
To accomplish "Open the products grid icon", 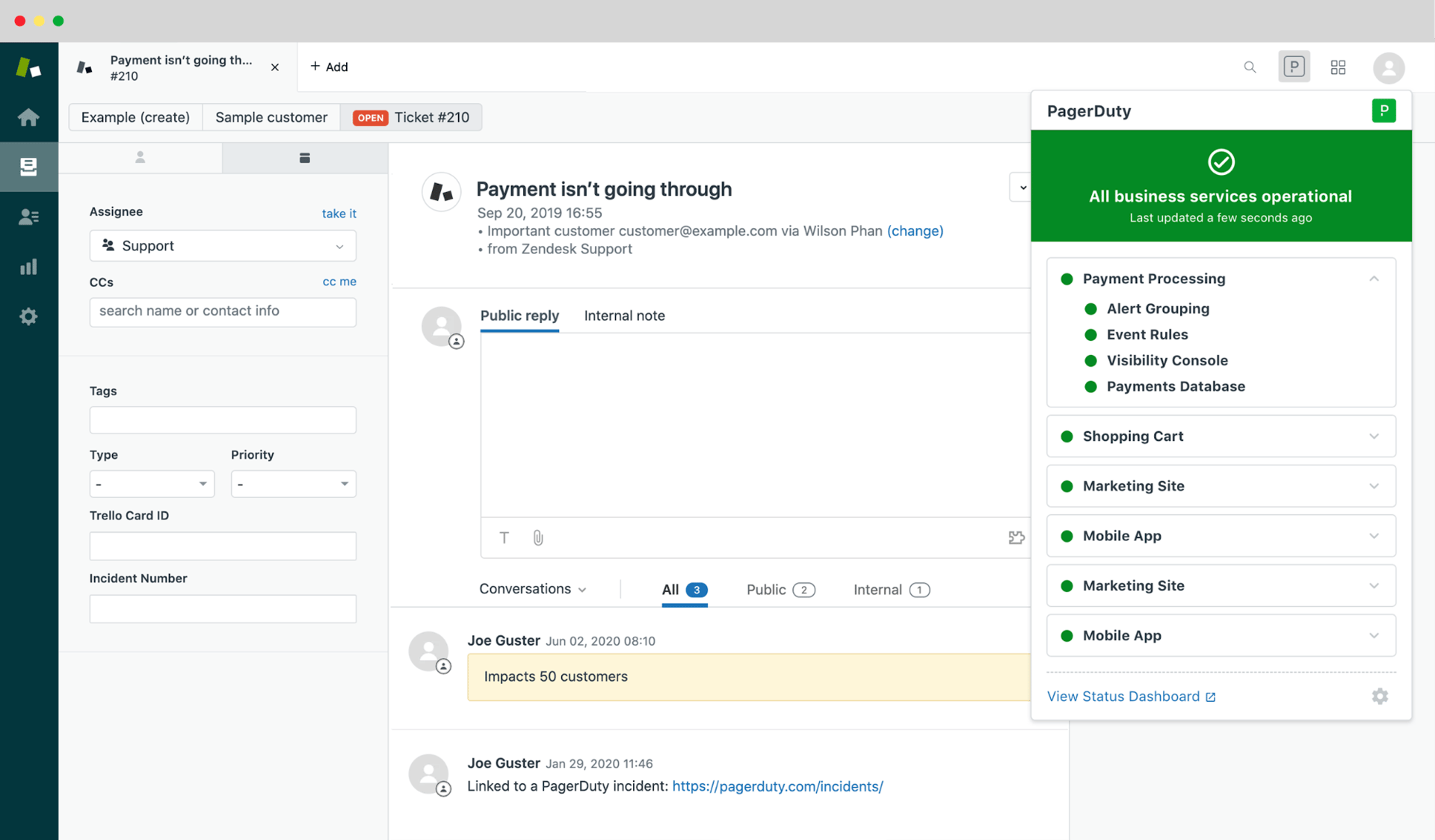I will coord(1338,67).
